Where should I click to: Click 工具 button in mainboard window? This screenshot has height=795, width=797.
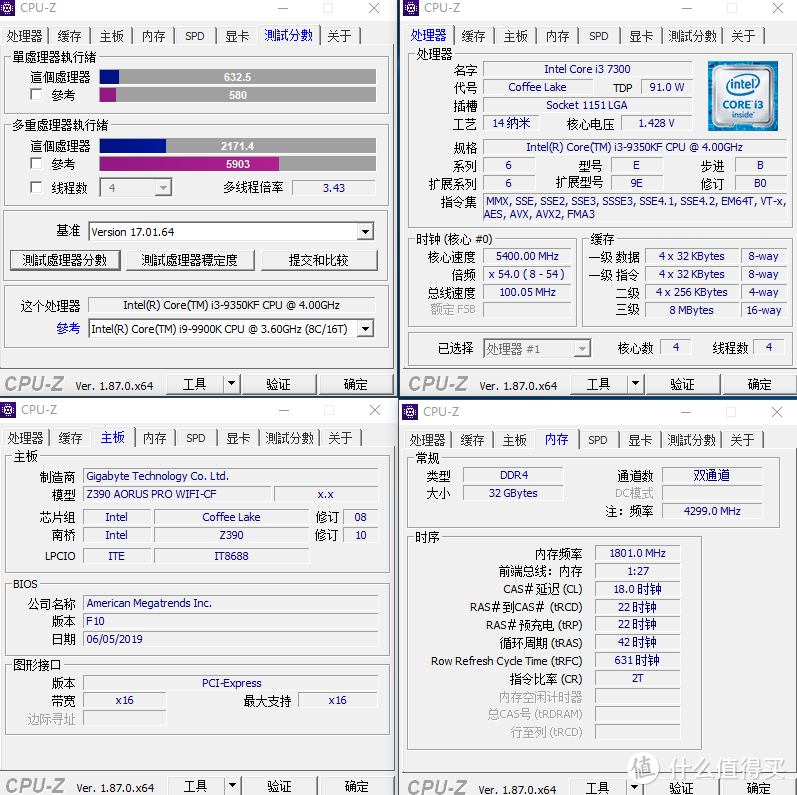196,786
